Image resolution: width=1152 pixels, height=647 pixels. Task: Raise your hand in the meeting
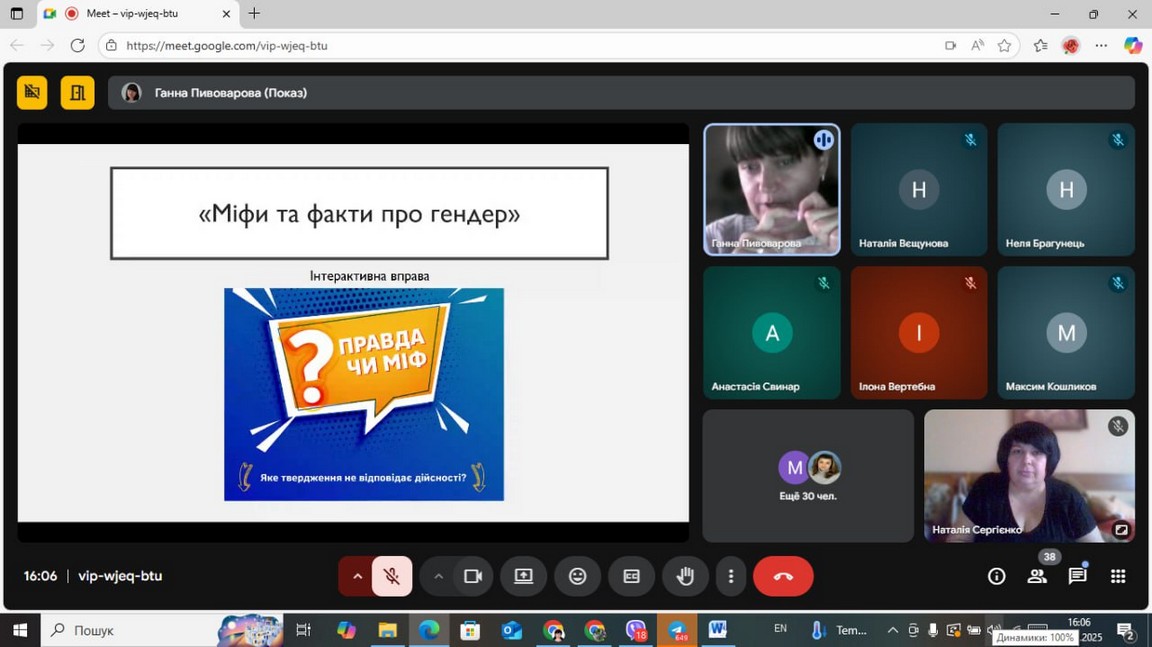tap(685, 577)
